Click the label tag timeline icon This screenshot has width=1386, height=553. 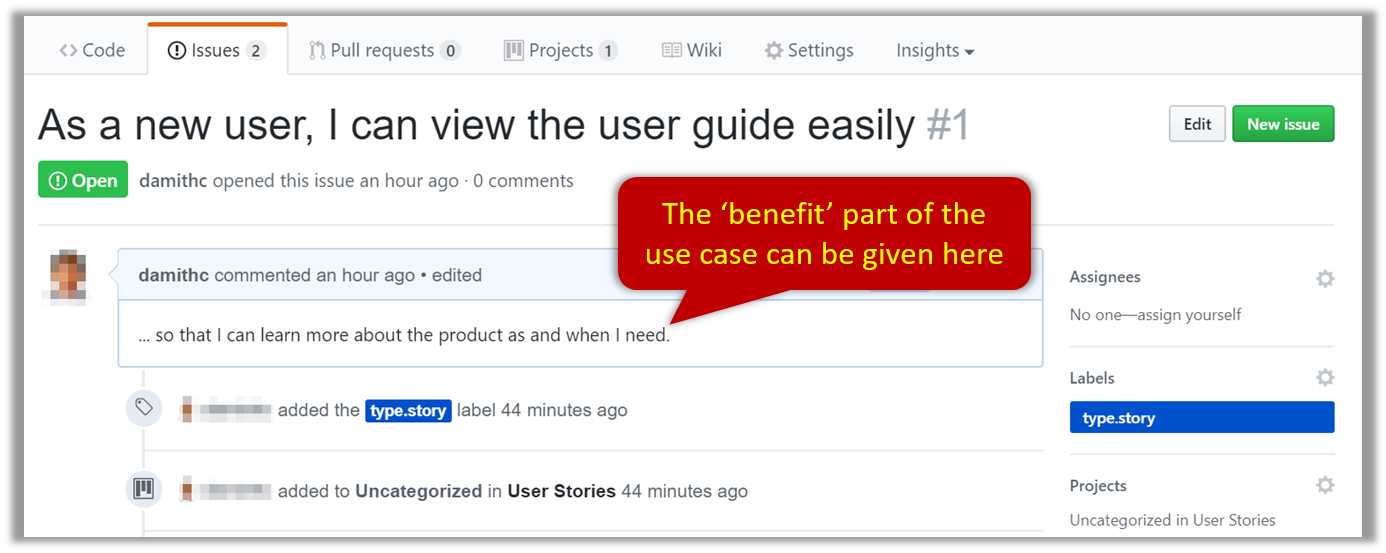pyautogui.click(x=144, y=408)
